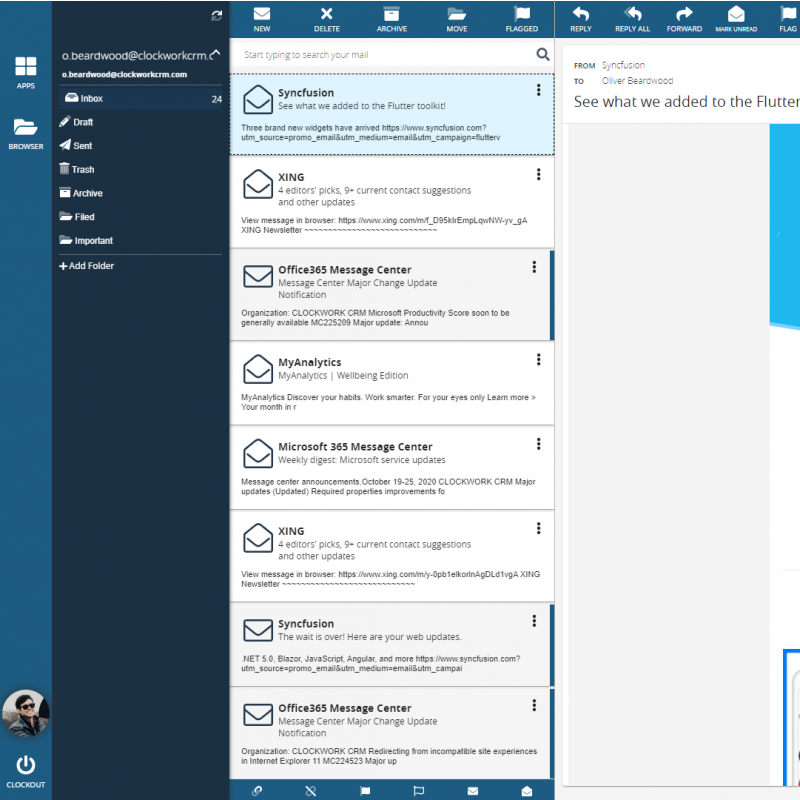800x800 pixels.
Task: Click REPLY ALL
Action: (x=632, y=19)
